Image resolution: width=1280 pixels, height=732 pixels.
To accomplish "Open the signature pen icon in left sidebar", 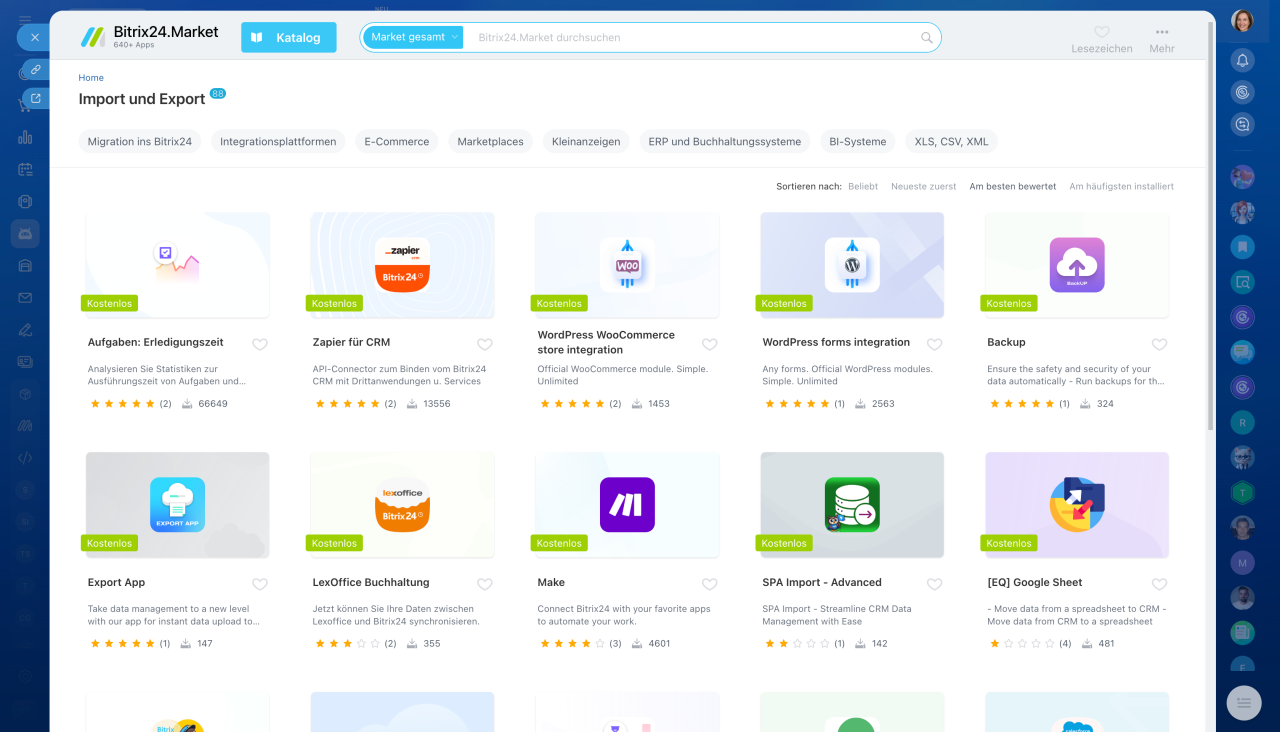I will tap(25, 329).
